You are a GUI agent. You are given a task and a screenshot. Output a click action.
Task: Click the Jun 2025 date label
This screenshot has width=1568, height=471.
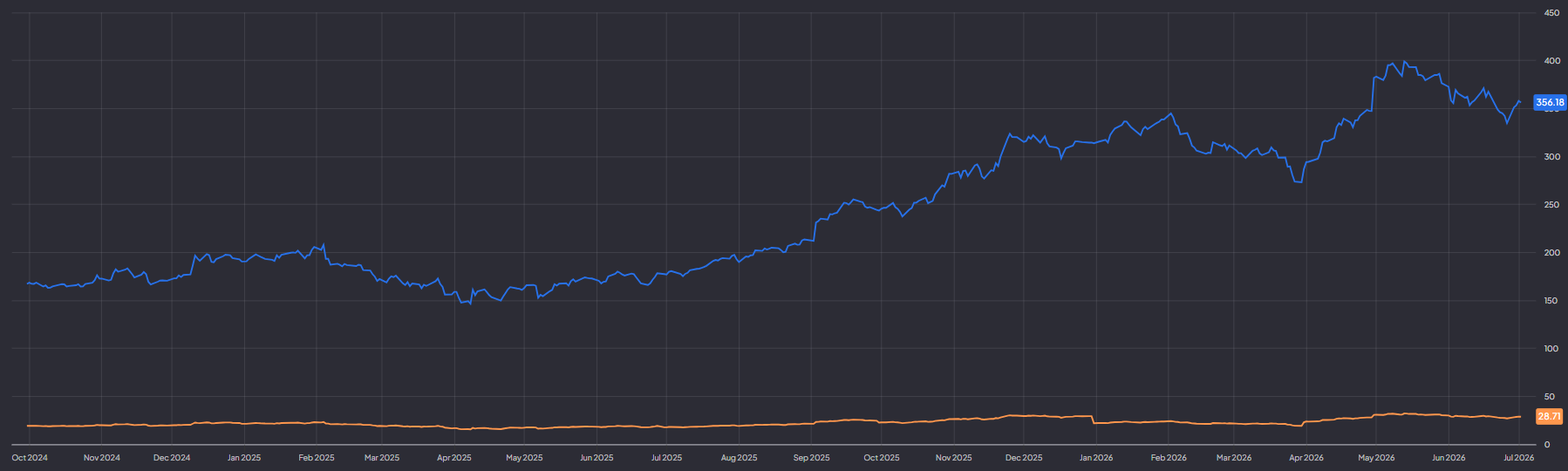(597, 458)
